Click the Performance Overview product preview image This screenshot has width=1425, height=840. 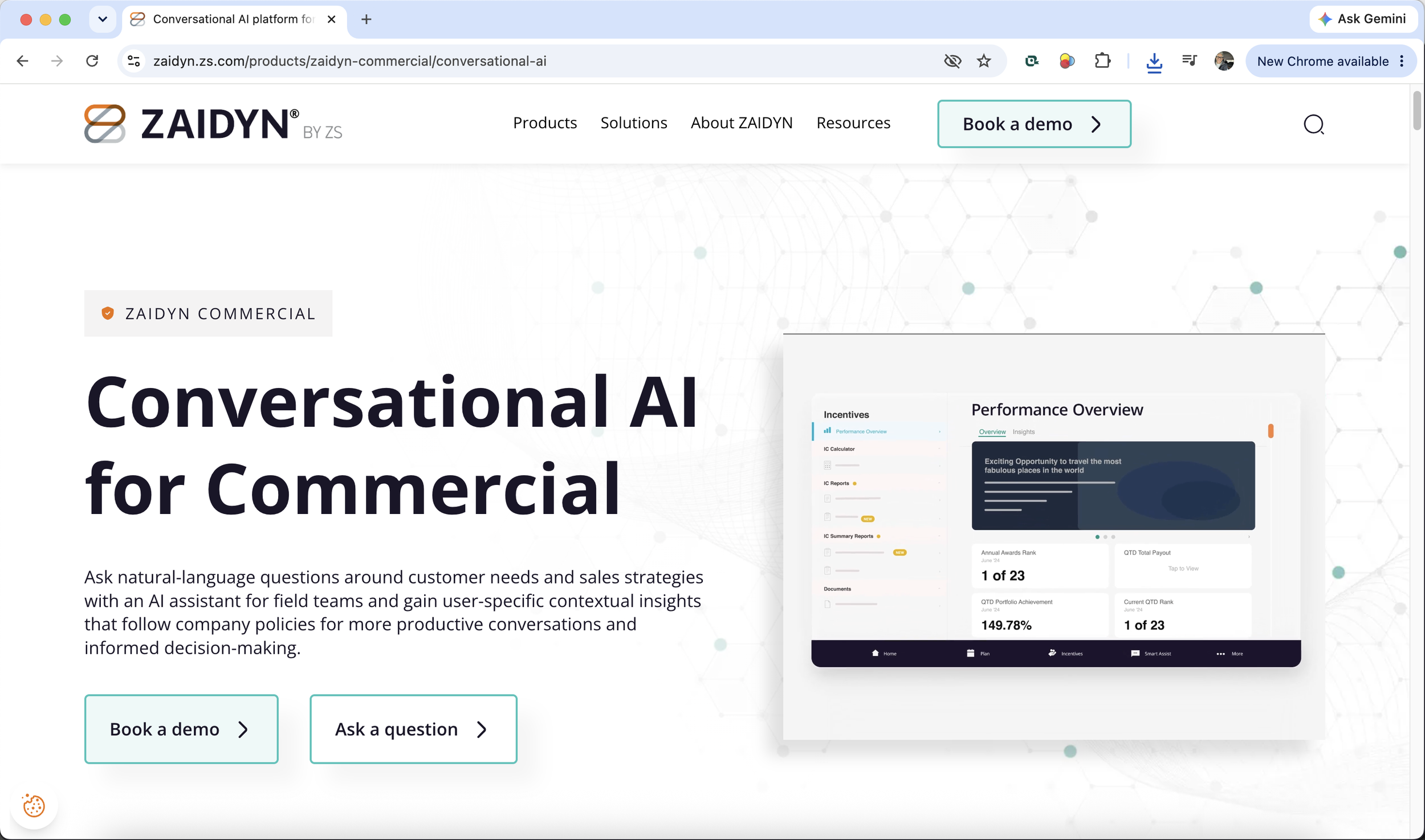tap(1054, 536)
